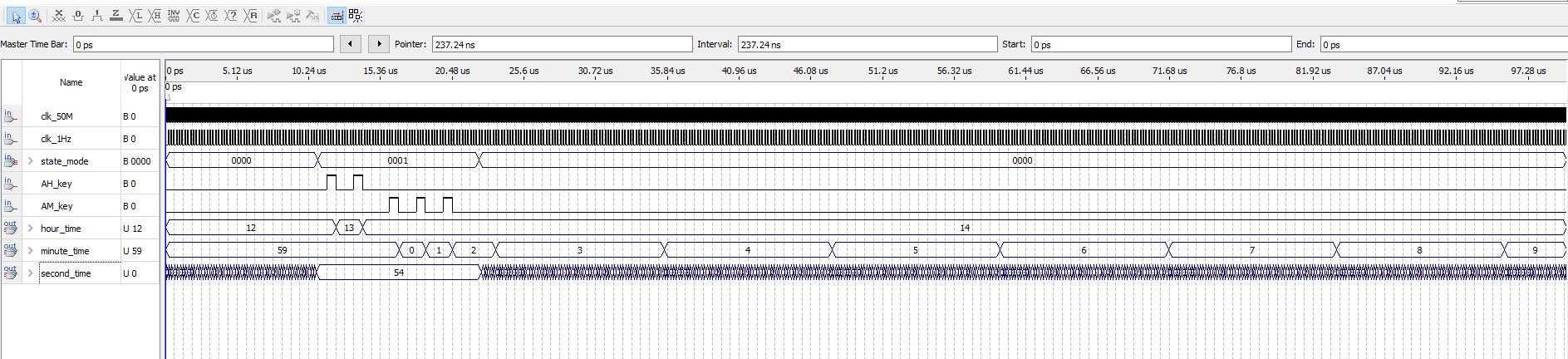Expand the state_mode bus signal
Image resolution: width=1568 pixels, height=359 pixels.
coord(31,161)
